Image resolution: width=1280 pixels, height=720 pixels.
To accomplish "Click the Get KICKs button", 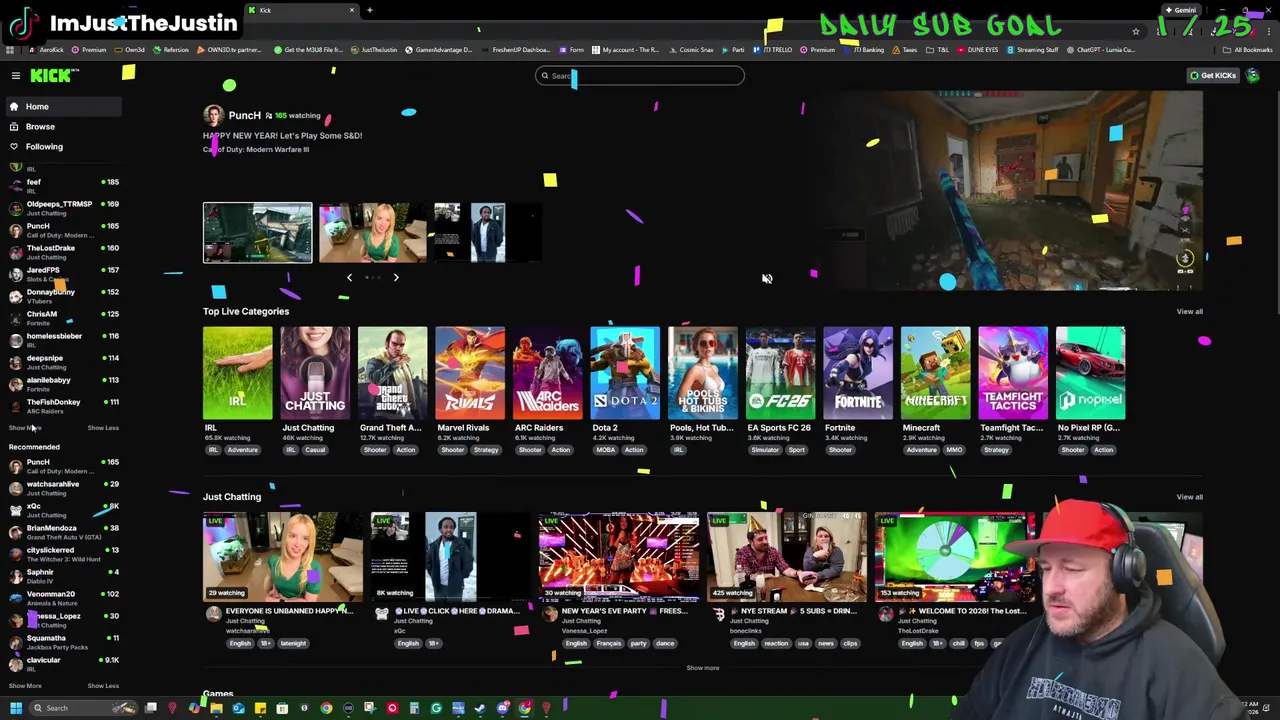I will (x=1213, y=75).
